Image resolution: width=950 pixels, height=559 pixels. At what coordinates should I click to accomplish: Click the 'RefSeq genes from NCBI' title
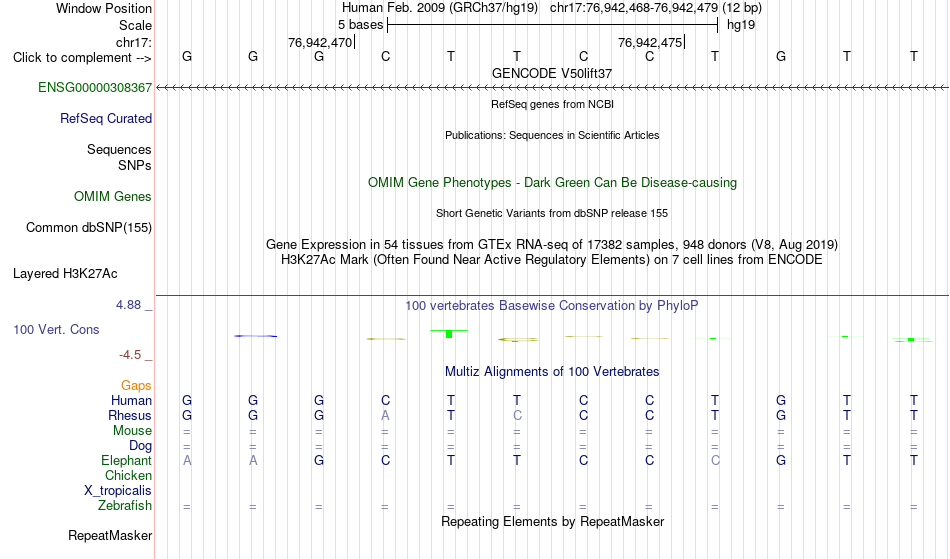(x=552, y=104)
